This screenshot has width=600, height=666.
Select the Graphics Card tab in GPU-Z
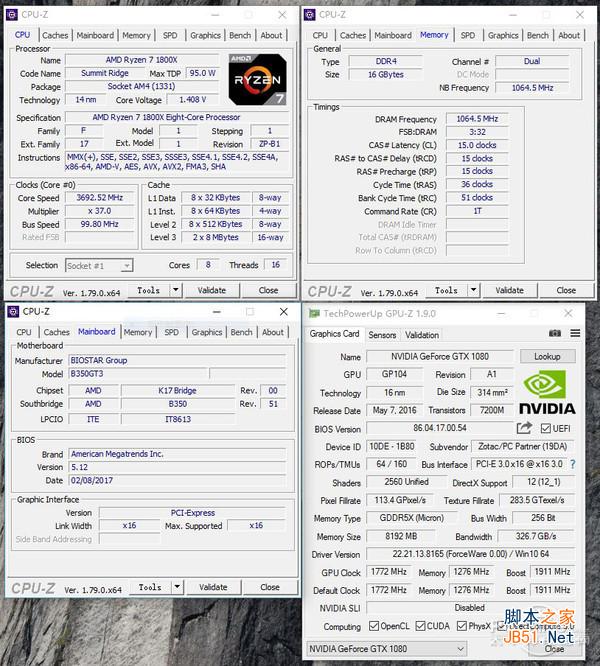335,334
